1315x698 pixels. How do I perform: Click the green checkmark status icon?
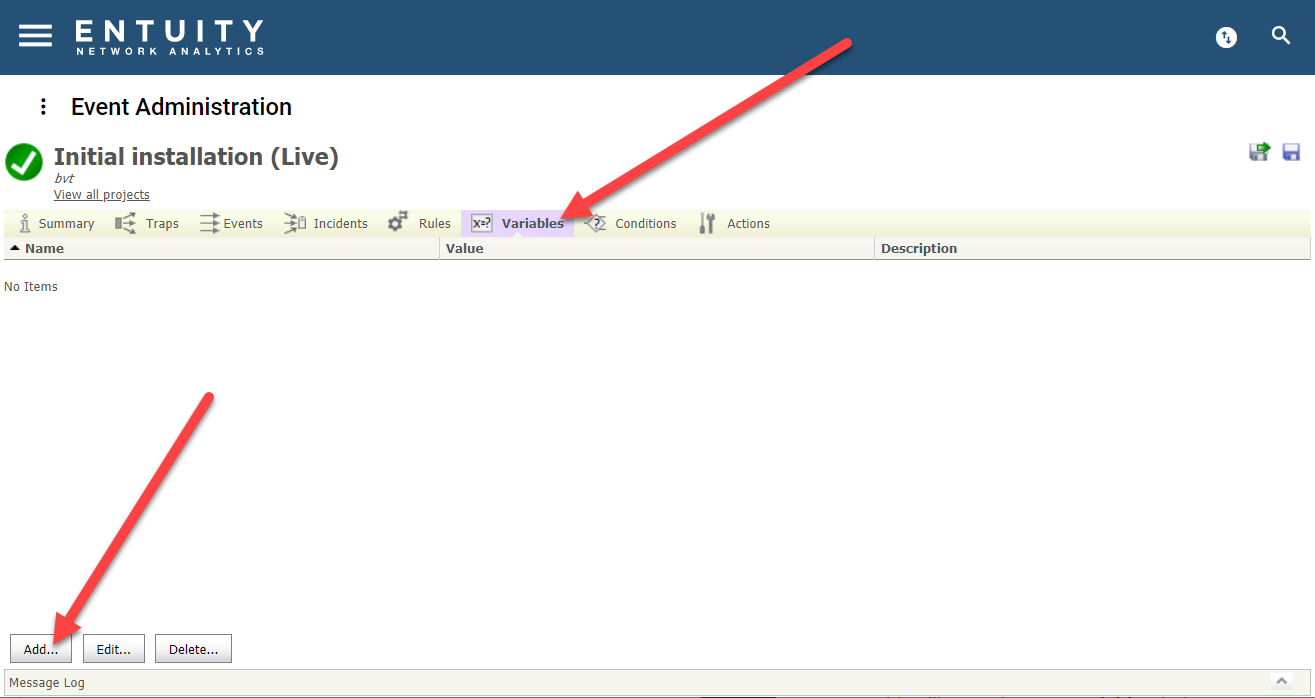24,162
